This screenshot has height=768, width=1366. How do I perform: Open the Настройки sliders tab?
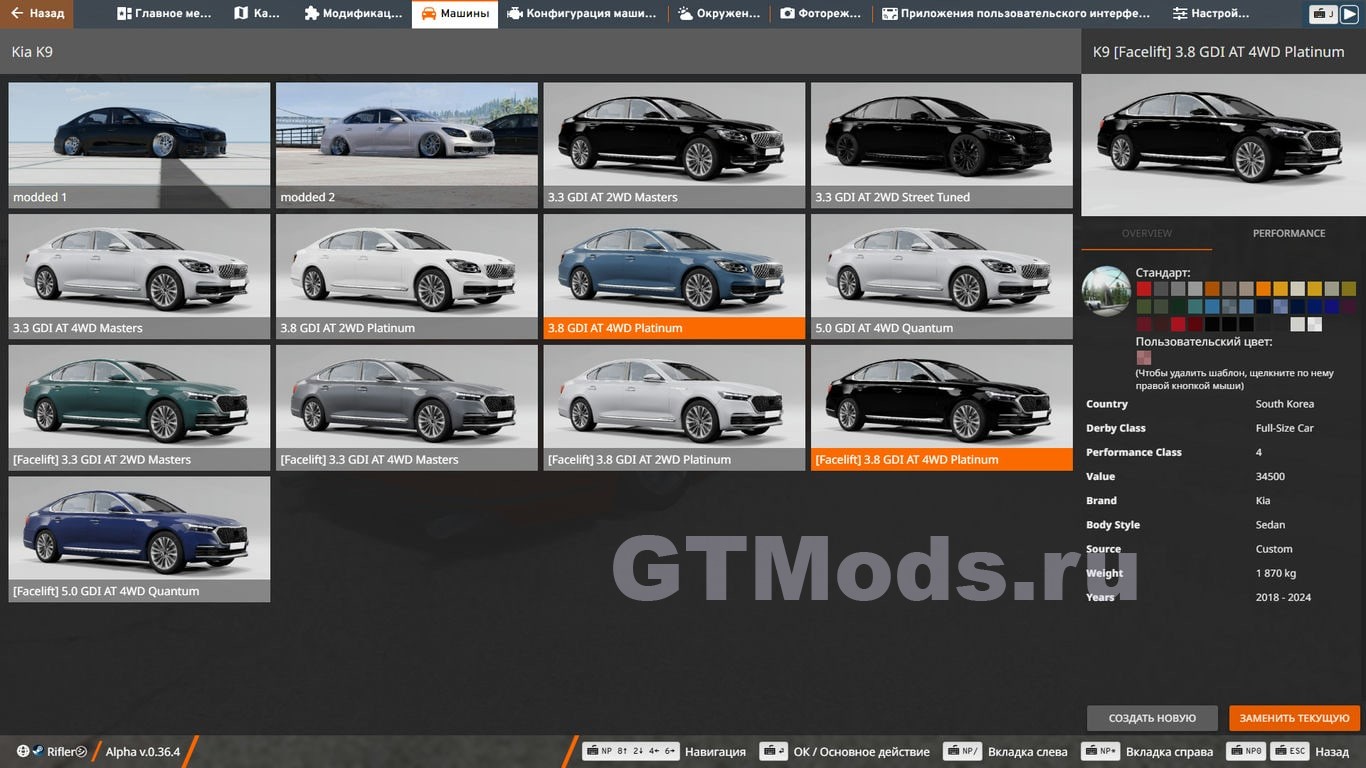point(1211,14)
